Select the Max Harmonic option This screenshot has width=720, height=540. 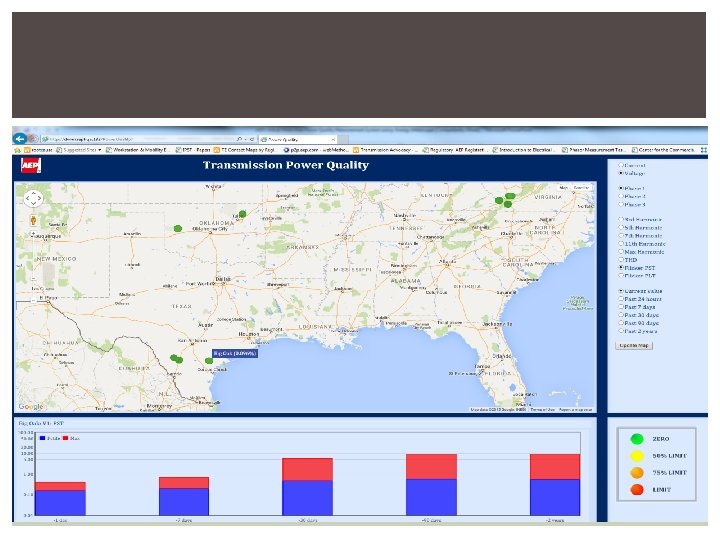tap(621, 252)
